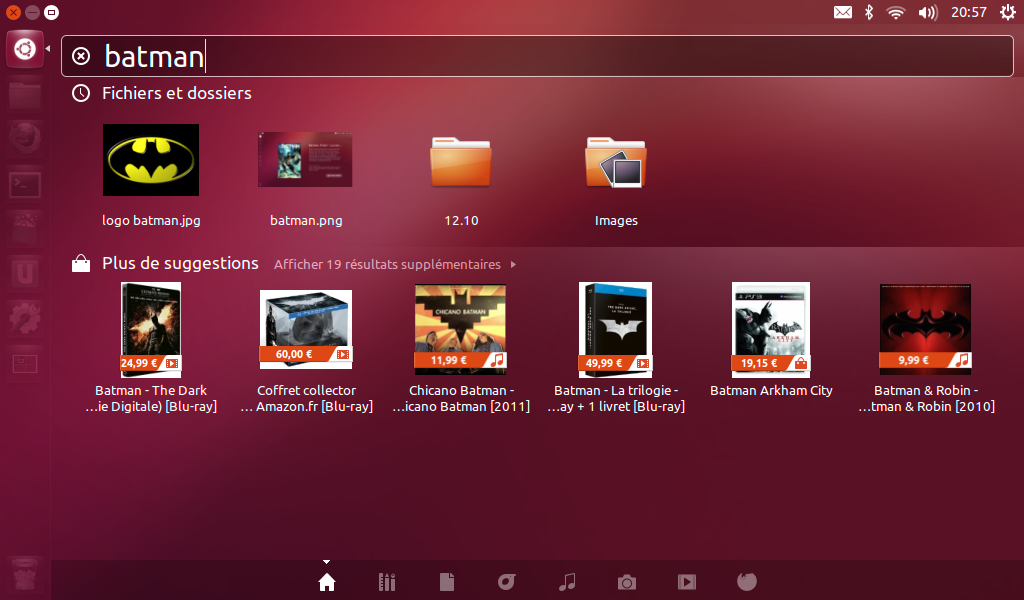The width and height of the screenshot is (1024, 600).
Task: Open the Workspace Switcher in launcher
Action: click(x=25, y=364)
